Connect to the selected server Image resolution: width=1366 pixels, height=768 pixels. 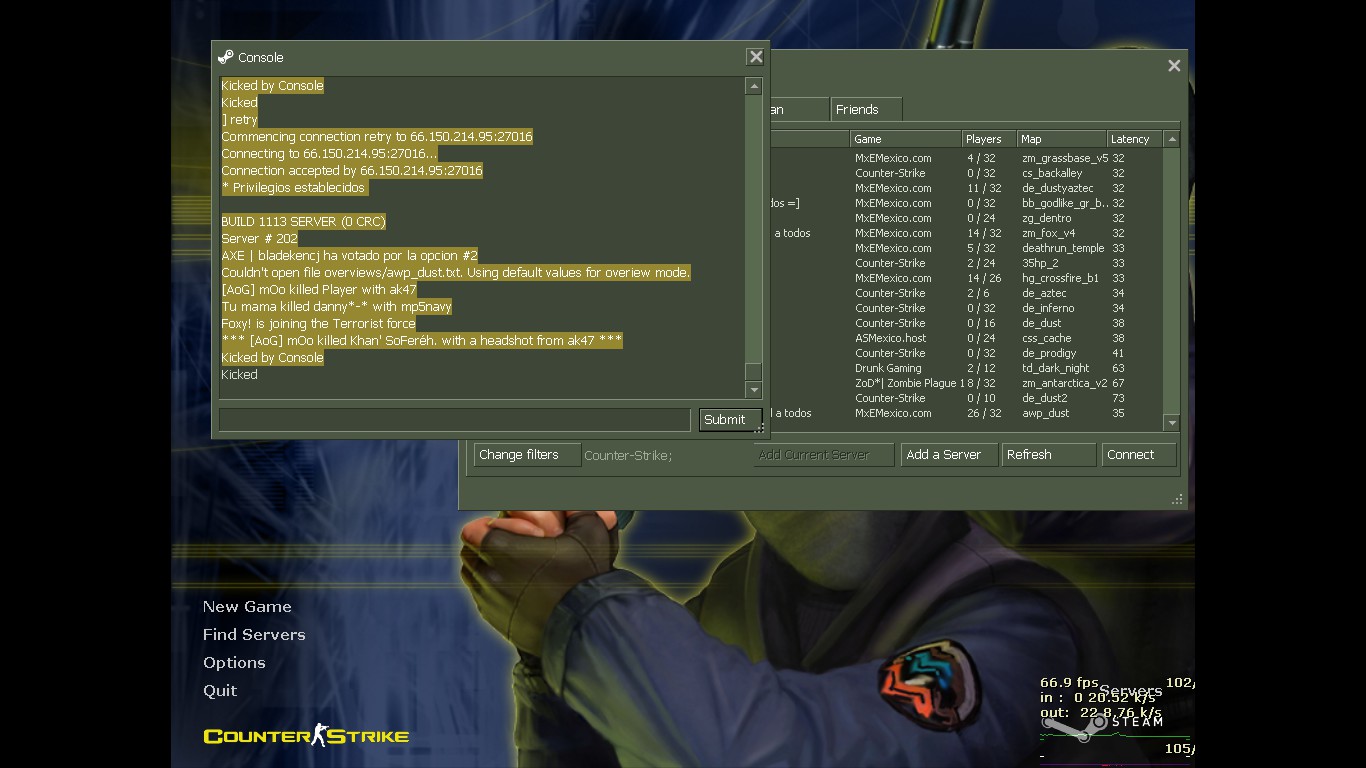pos(1139,454)
